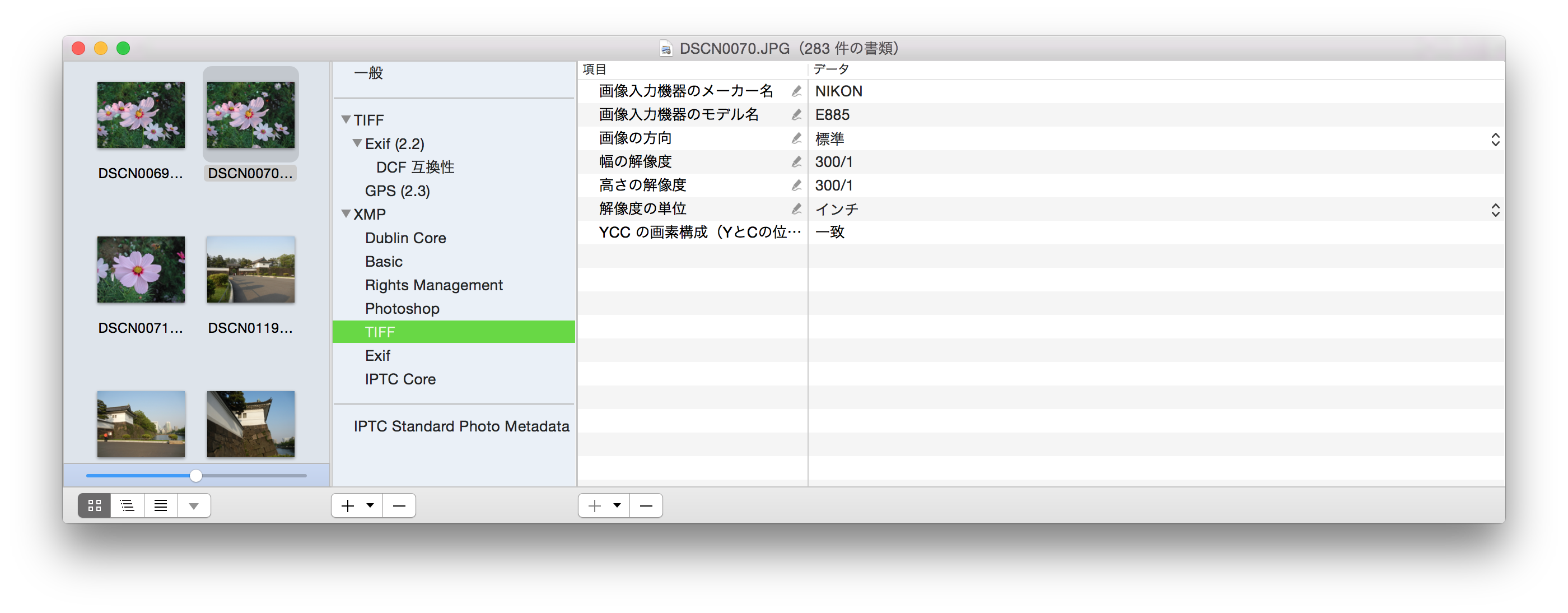Select Photoshop under XMP
The height and width of the screenshot is (613, 1568).
(402, 308)
